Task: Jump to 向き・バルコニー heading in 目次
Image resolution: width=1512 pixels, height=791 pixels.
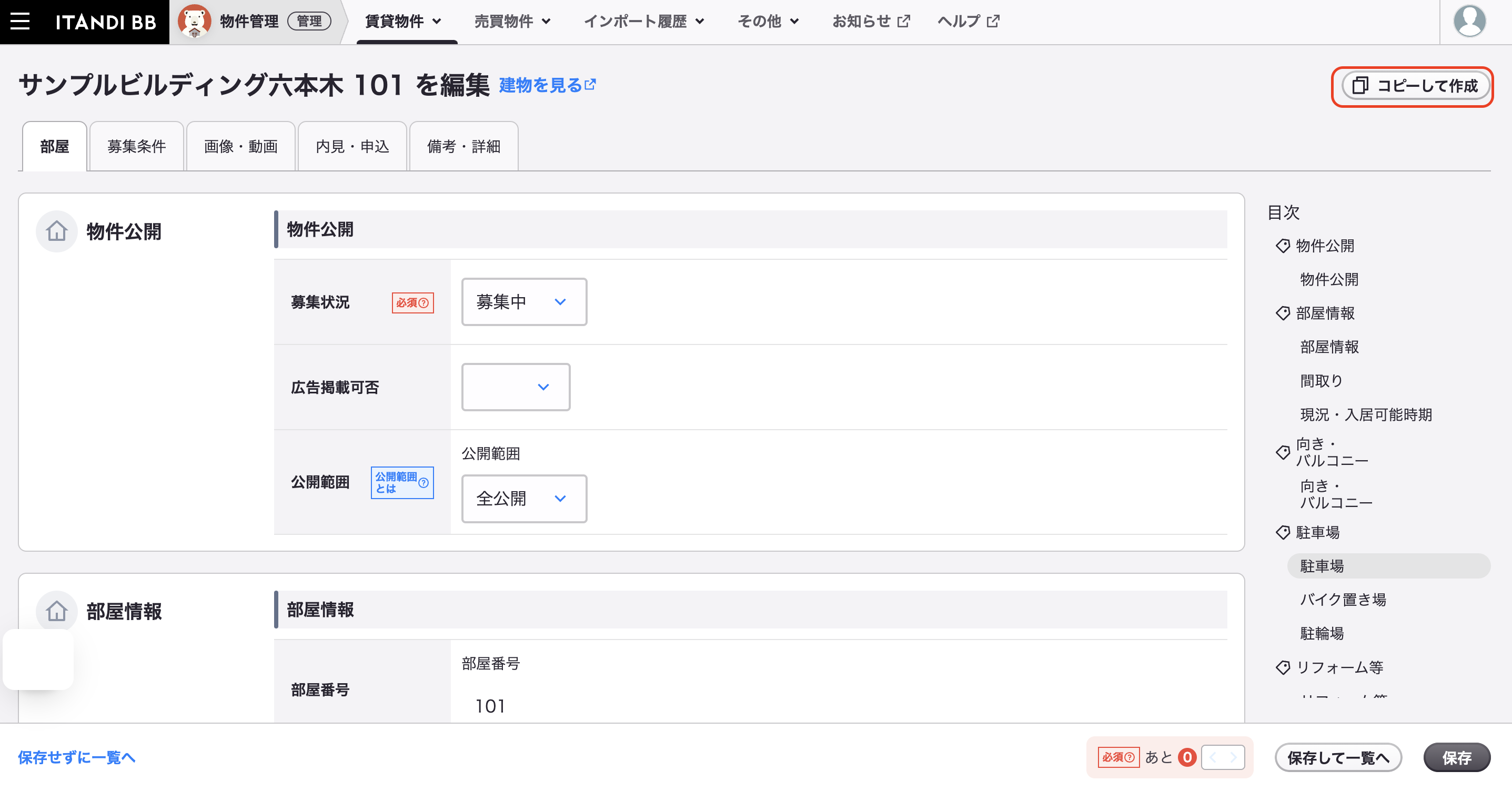Action: coord(1332,452)
